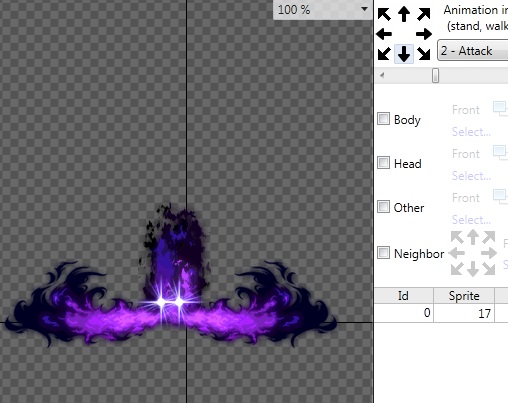
Task: Click the Id column header
Action: coord(404,296)
